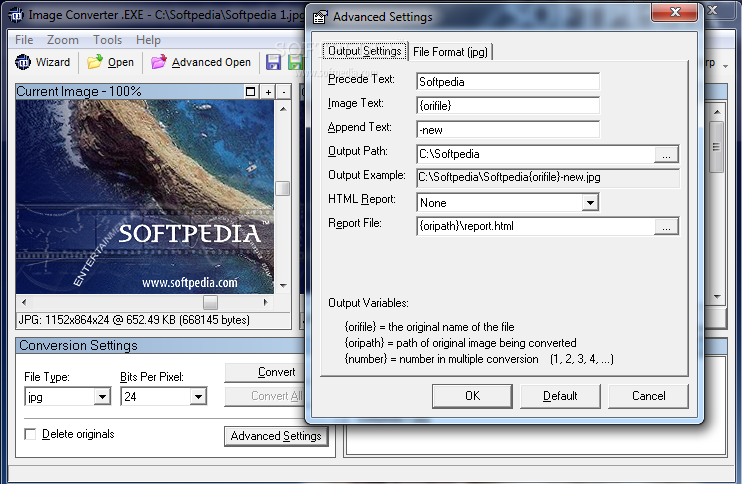Click image scroll left arrow
The height and width of the screenshot is (484, 742).
24,302
